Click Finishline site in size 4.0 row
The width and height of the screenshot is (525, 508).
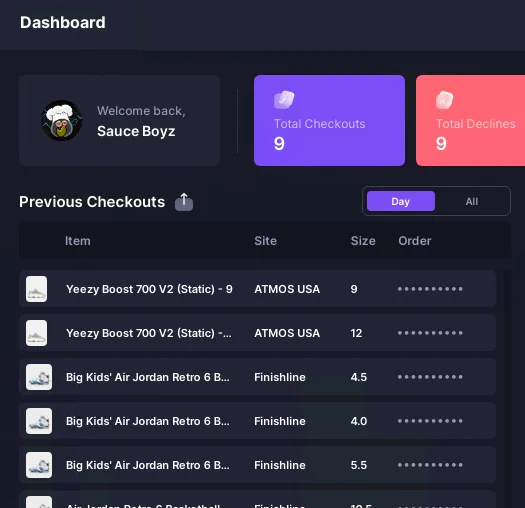(280, 421)
